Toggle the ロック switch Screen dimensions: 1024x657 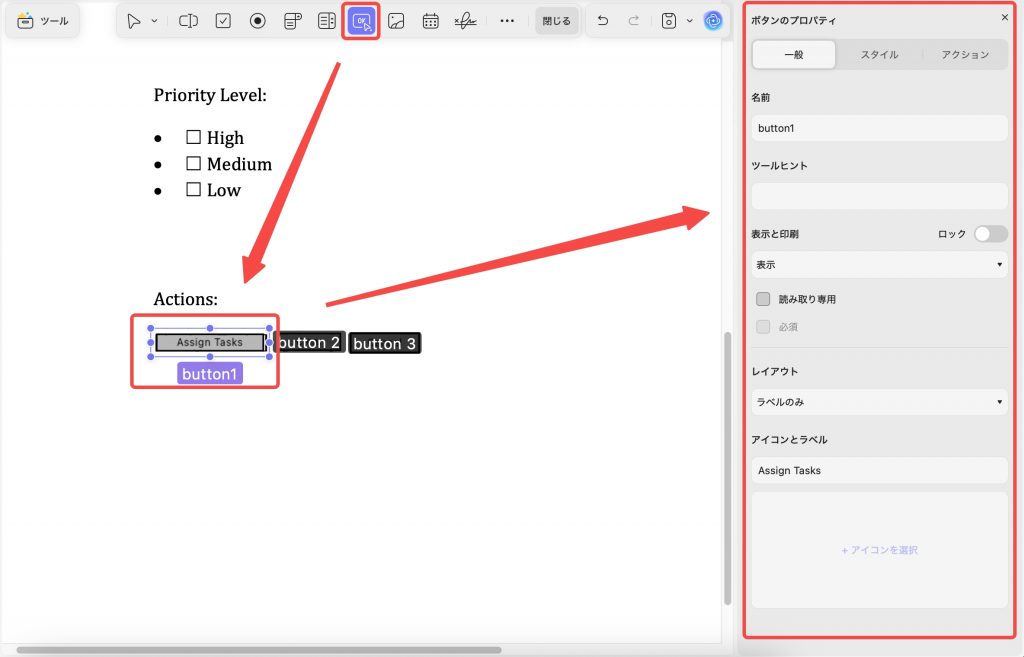tap(990, 234)
